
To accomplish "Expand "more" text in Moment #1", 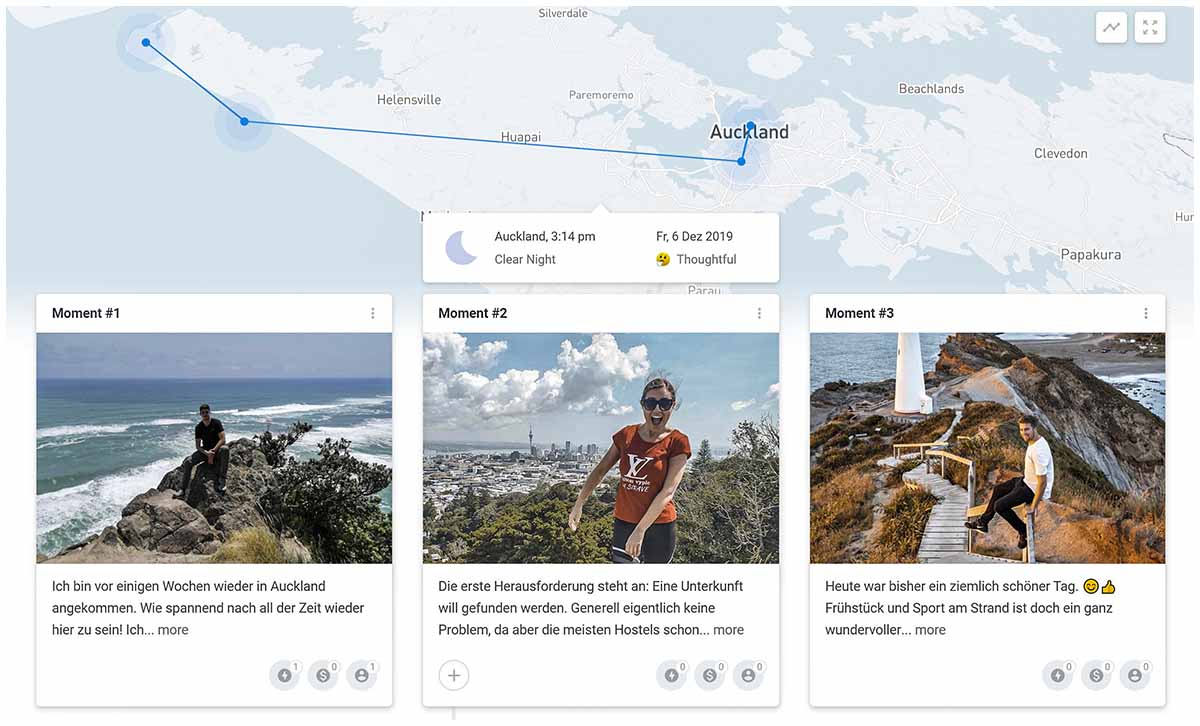I will 173,630.
